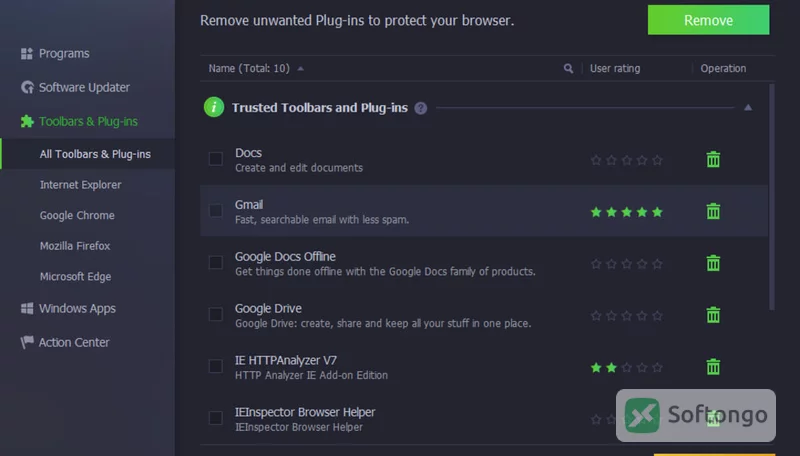
Task: Click the Toolbars & Plug-ins puzzle icon
Action: click(27, 121)
